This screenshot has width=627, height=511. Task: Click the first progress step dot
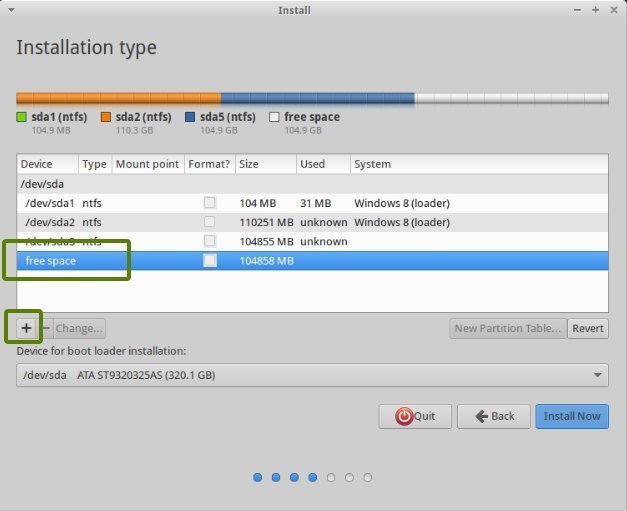[x=258, y=477]
